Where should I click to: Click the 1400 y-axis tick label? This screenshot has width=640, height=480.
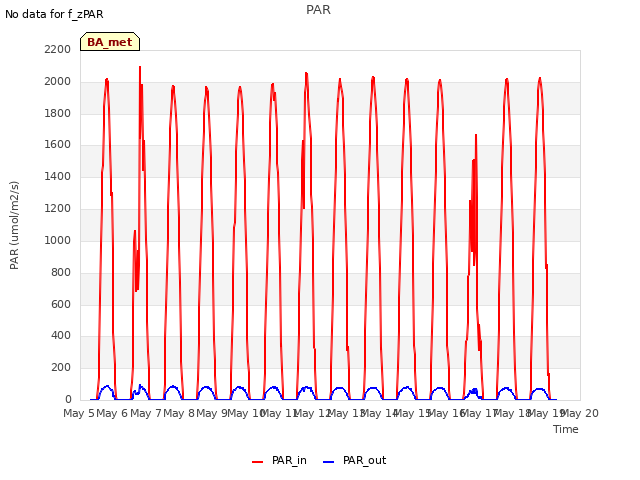[x=58, y=176]
